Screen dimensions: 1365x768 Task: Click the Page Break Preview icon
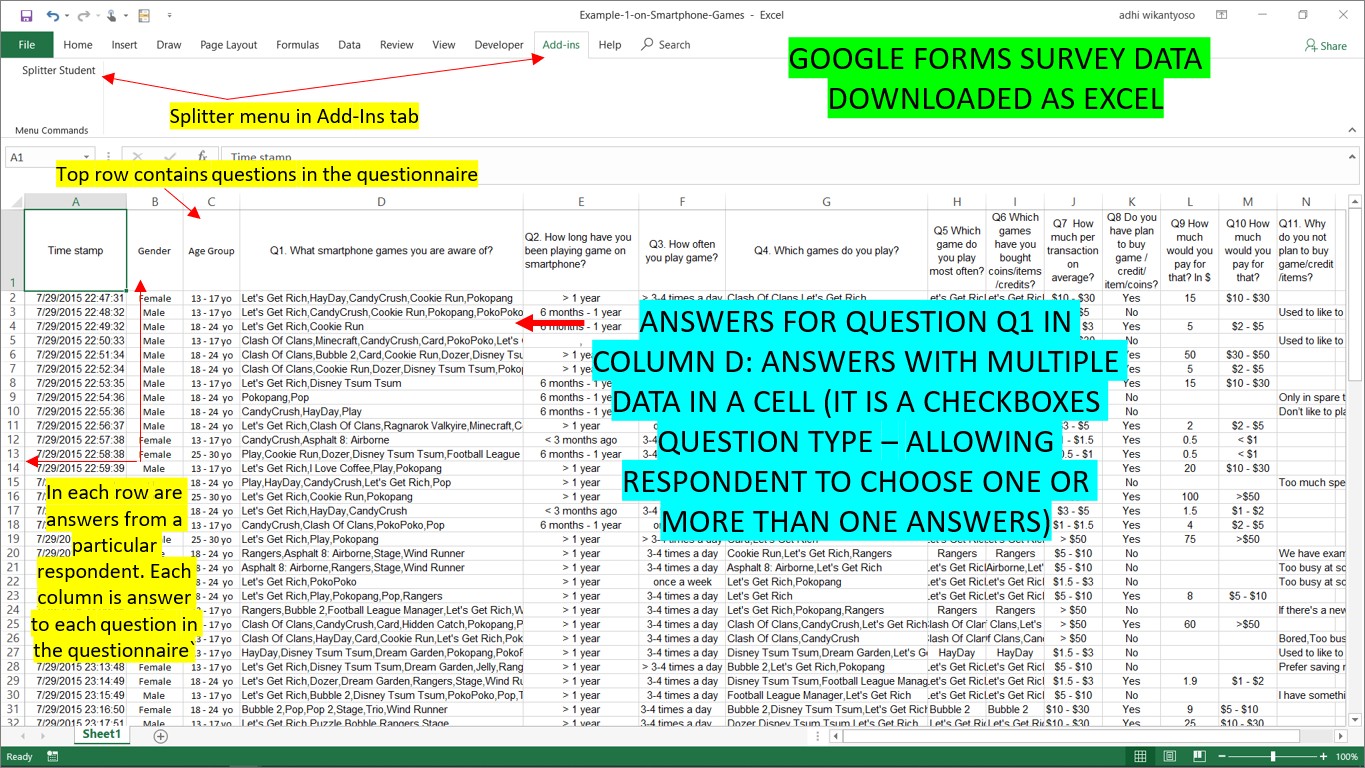pyautogui.click(x=1197, y=757)
